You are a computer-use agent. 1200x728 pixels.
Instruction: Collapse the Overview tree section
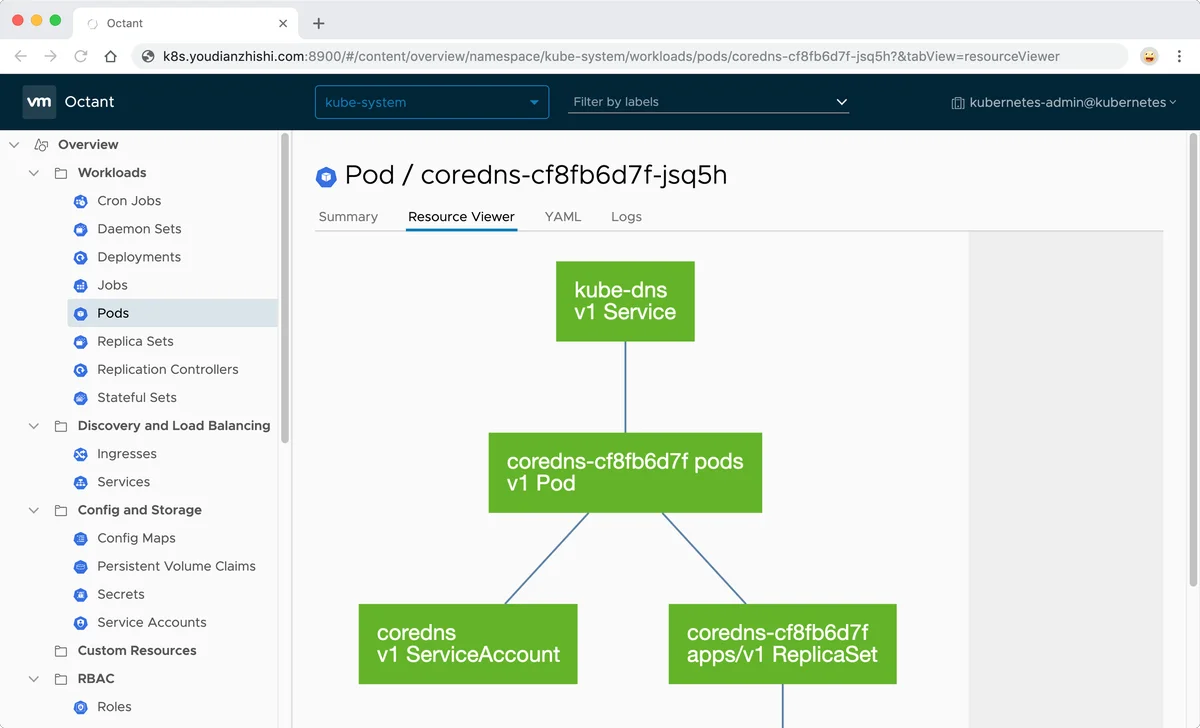pos(14,145)
